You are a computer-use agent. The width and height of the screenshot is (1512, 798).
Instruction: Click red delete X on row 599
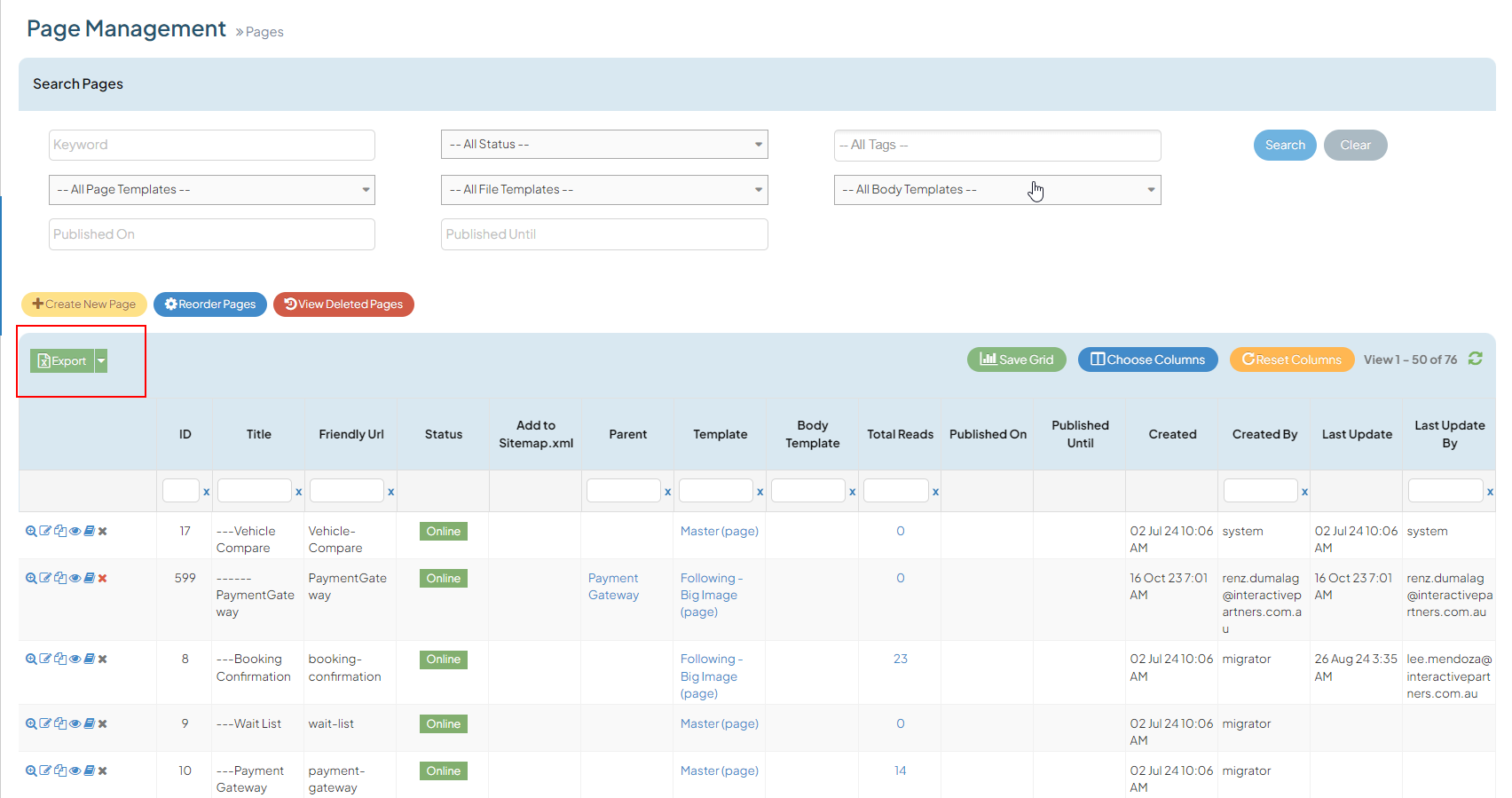point(103,579)
